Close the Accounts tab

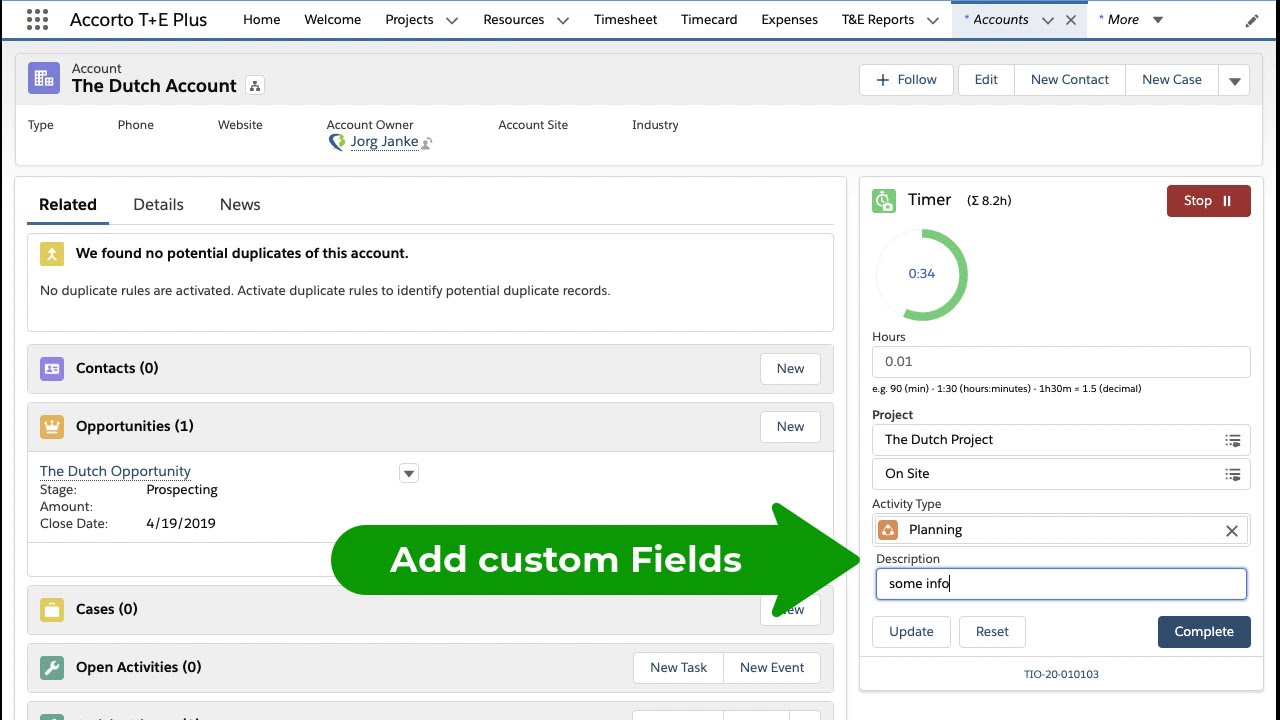pyautogui.click(x=1071, y=20)
